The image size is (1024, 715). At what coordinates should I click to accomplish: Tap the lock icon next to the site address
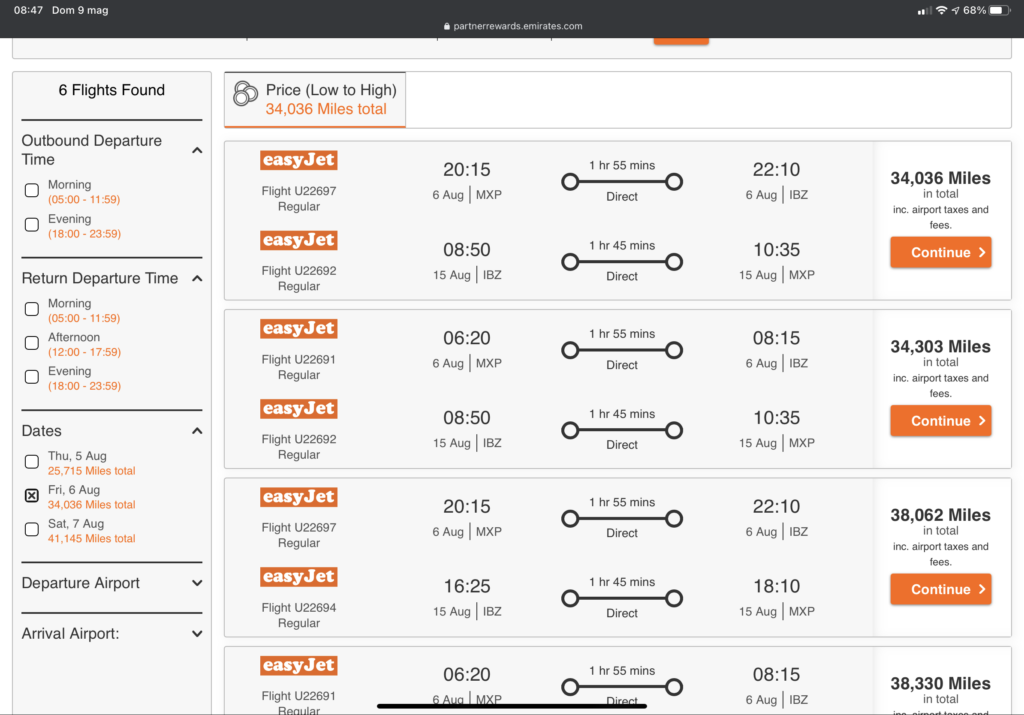(x=447, y=26)
